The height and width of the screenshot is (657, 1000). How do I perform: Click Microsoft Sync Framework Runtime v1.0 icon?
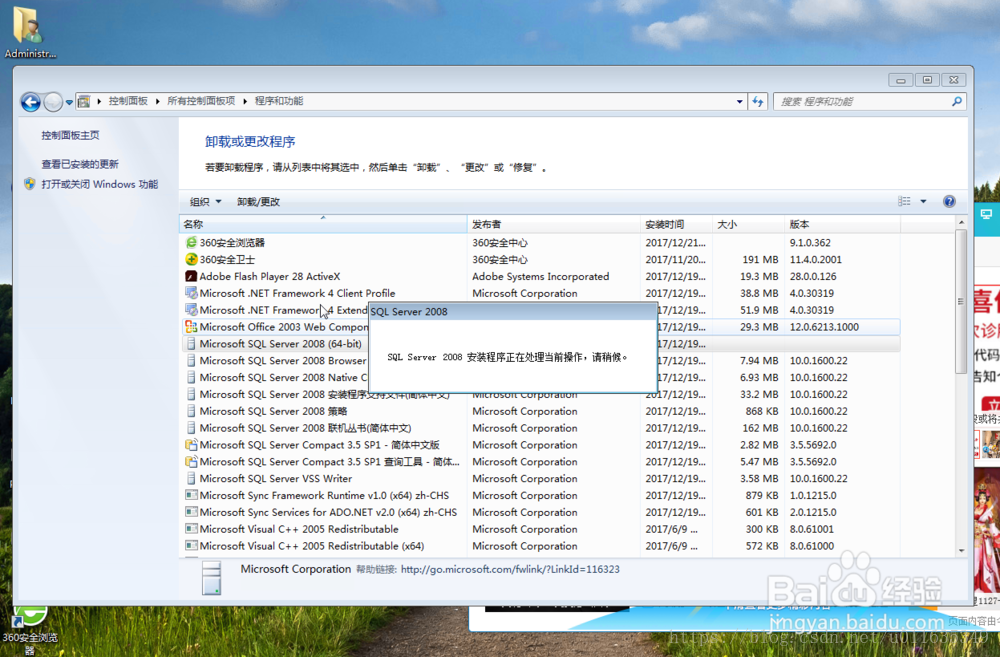pos(191,495)
